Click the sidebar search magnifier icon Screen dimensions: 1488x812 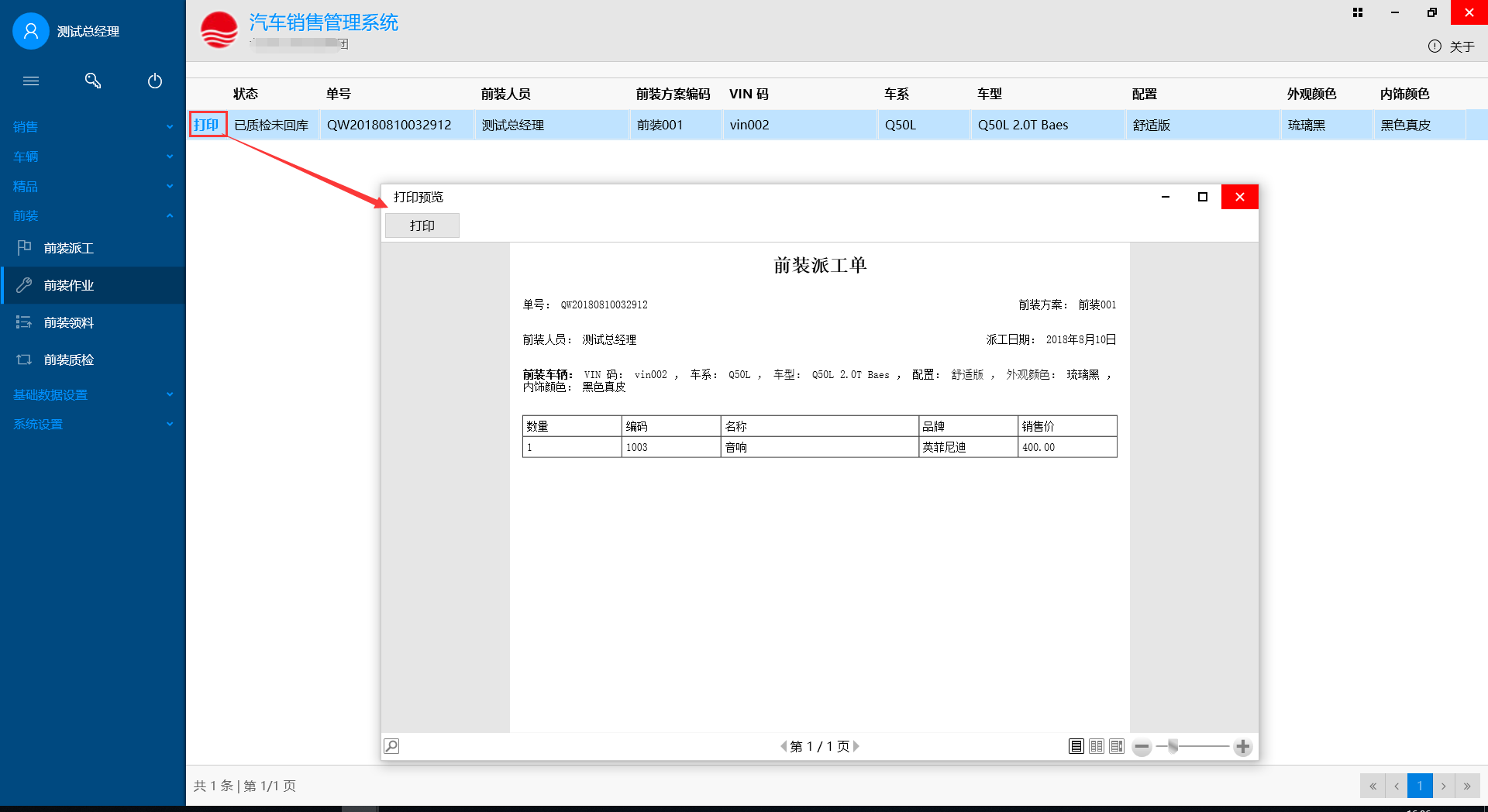(93, 81)
